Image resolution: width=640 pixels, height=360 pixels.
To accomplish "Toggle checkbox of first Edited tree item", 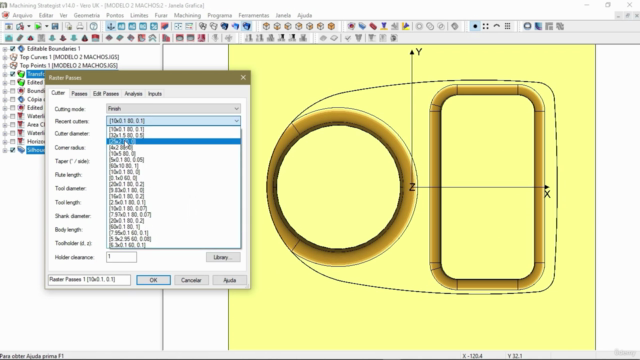I will point(13,82).
